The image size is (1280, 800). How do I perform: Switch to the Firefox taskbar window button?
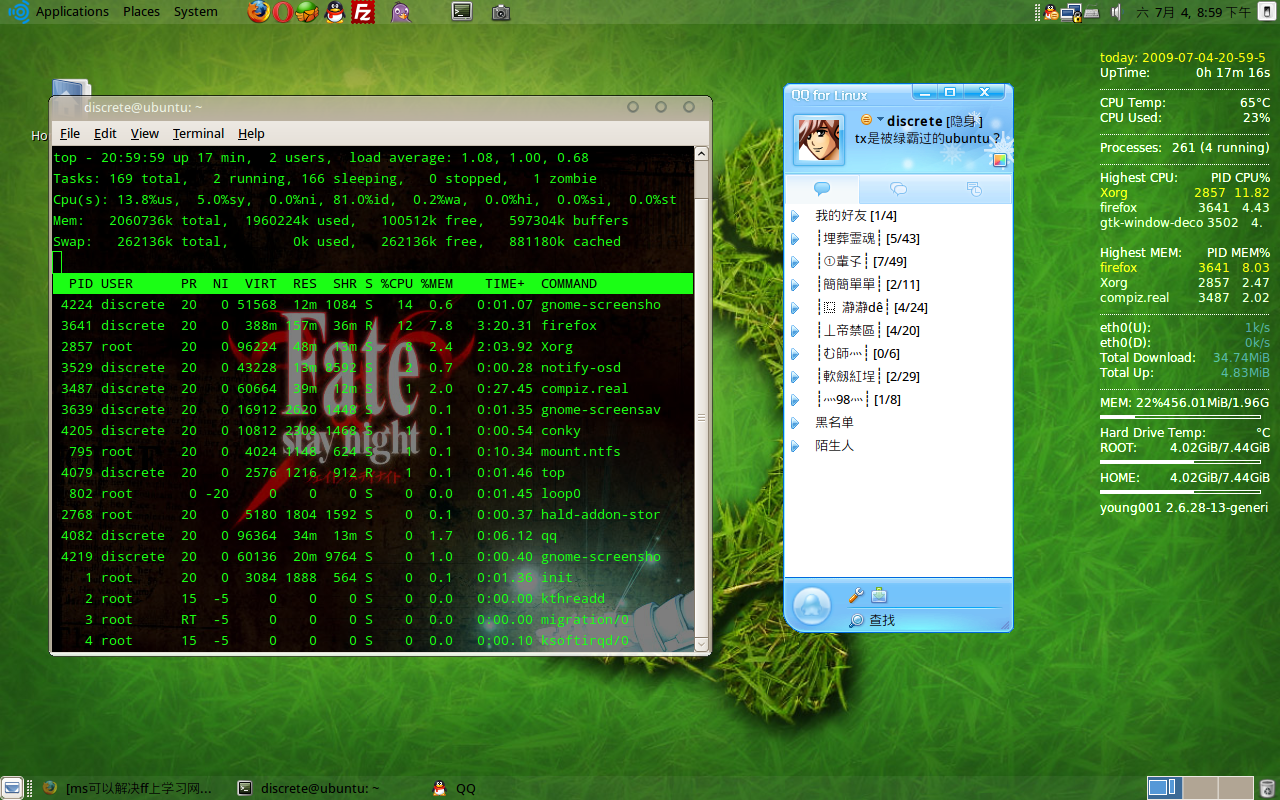(x=128, y=788)
